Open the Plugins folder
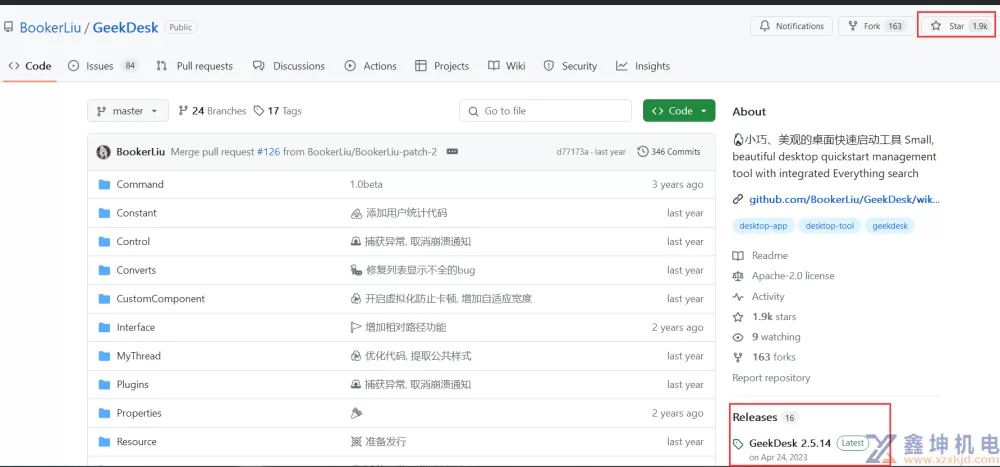Image resolution: width=1000 pixels, height=467 pixels. point(133,385)
